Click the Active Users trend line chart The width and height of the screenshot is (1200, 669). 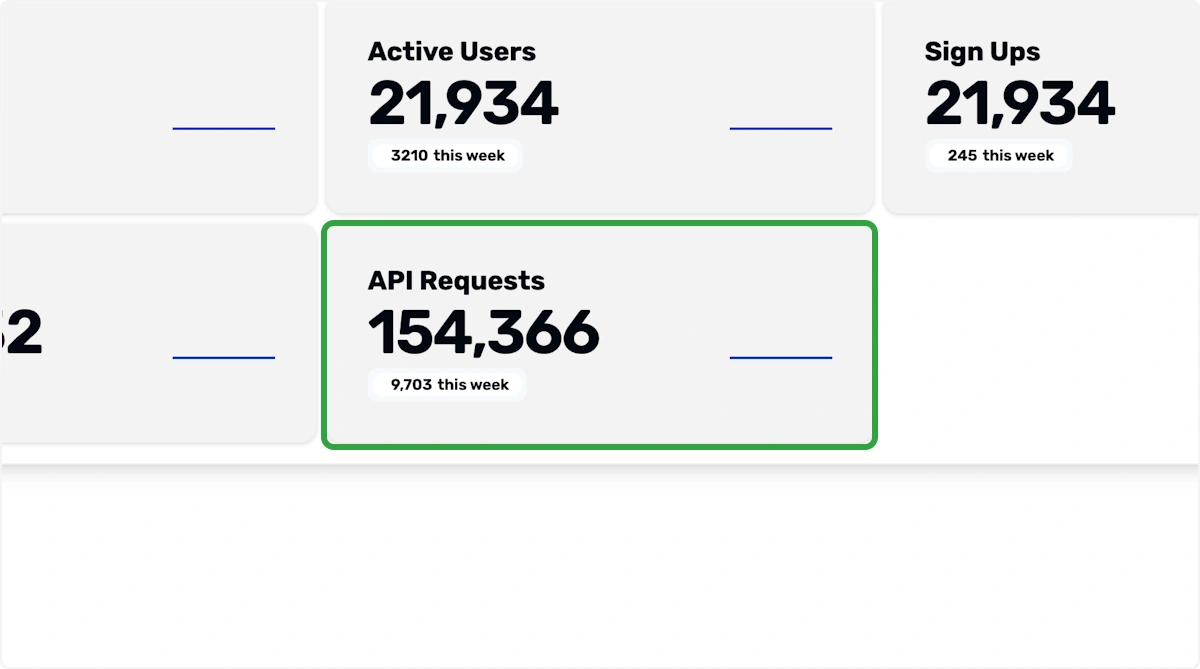pyautogui.click(x=781, y=128)
